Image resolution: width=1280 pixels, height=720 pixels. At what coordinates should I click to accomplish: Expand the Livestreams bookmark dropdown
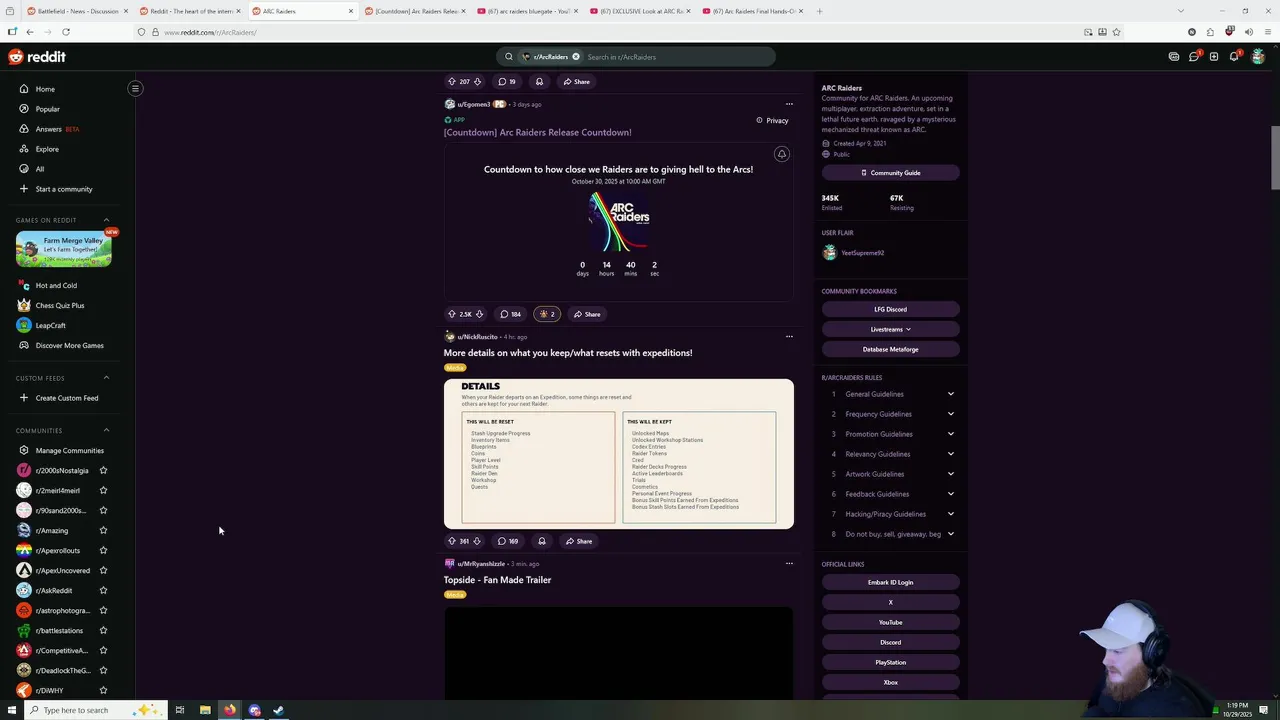point(890,329)
